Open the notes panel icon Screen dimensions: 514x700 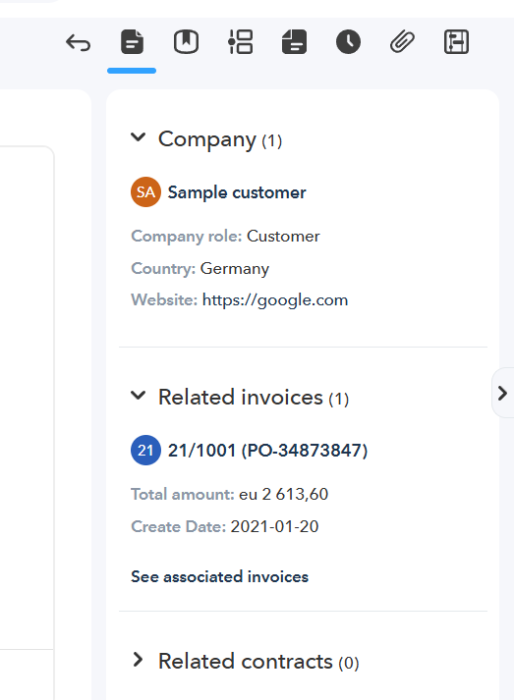tap(294, 42)
